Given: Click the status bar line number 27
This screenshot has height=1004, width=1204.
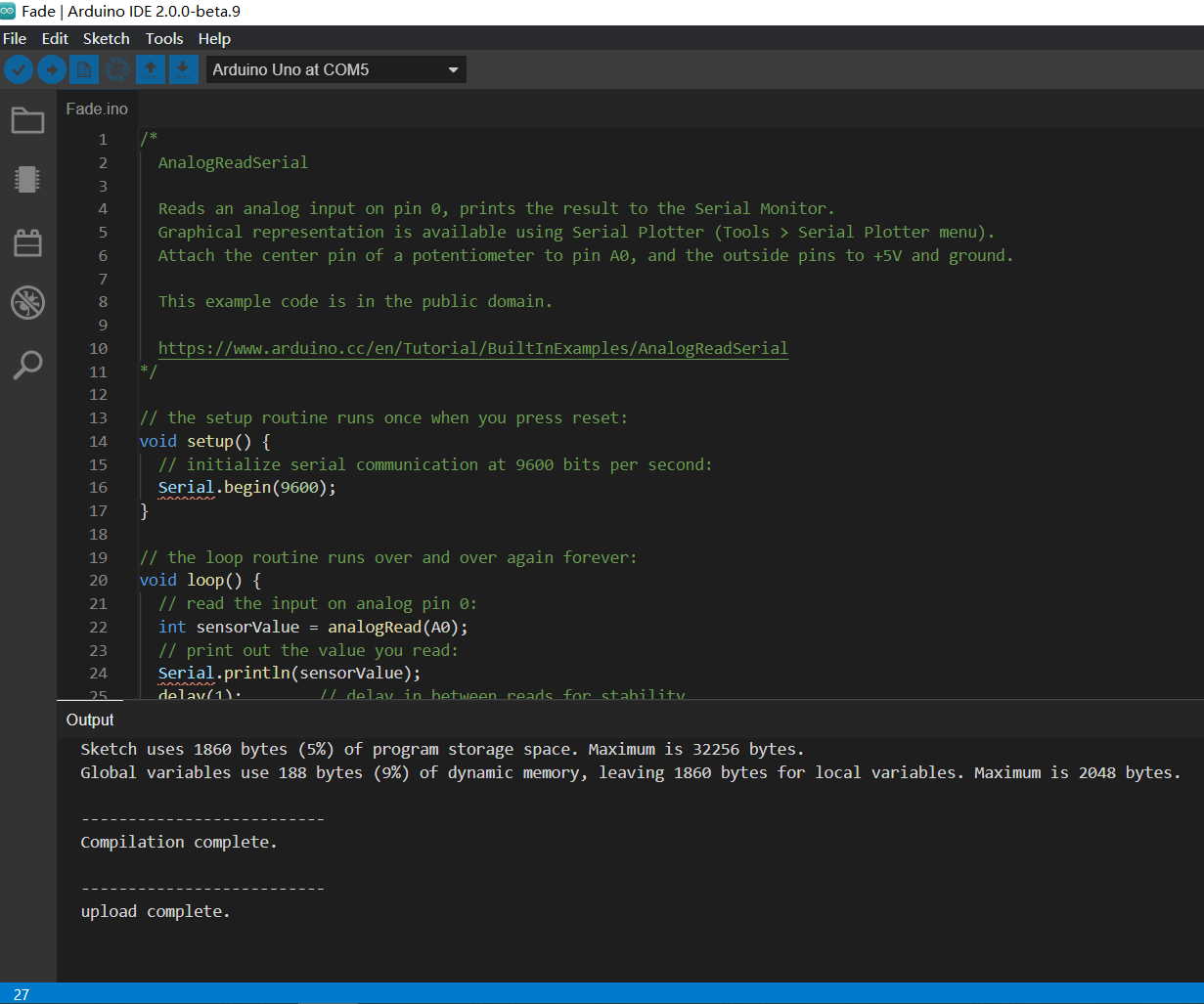Looking at the screenshot, I should click(x=22, y=994).
